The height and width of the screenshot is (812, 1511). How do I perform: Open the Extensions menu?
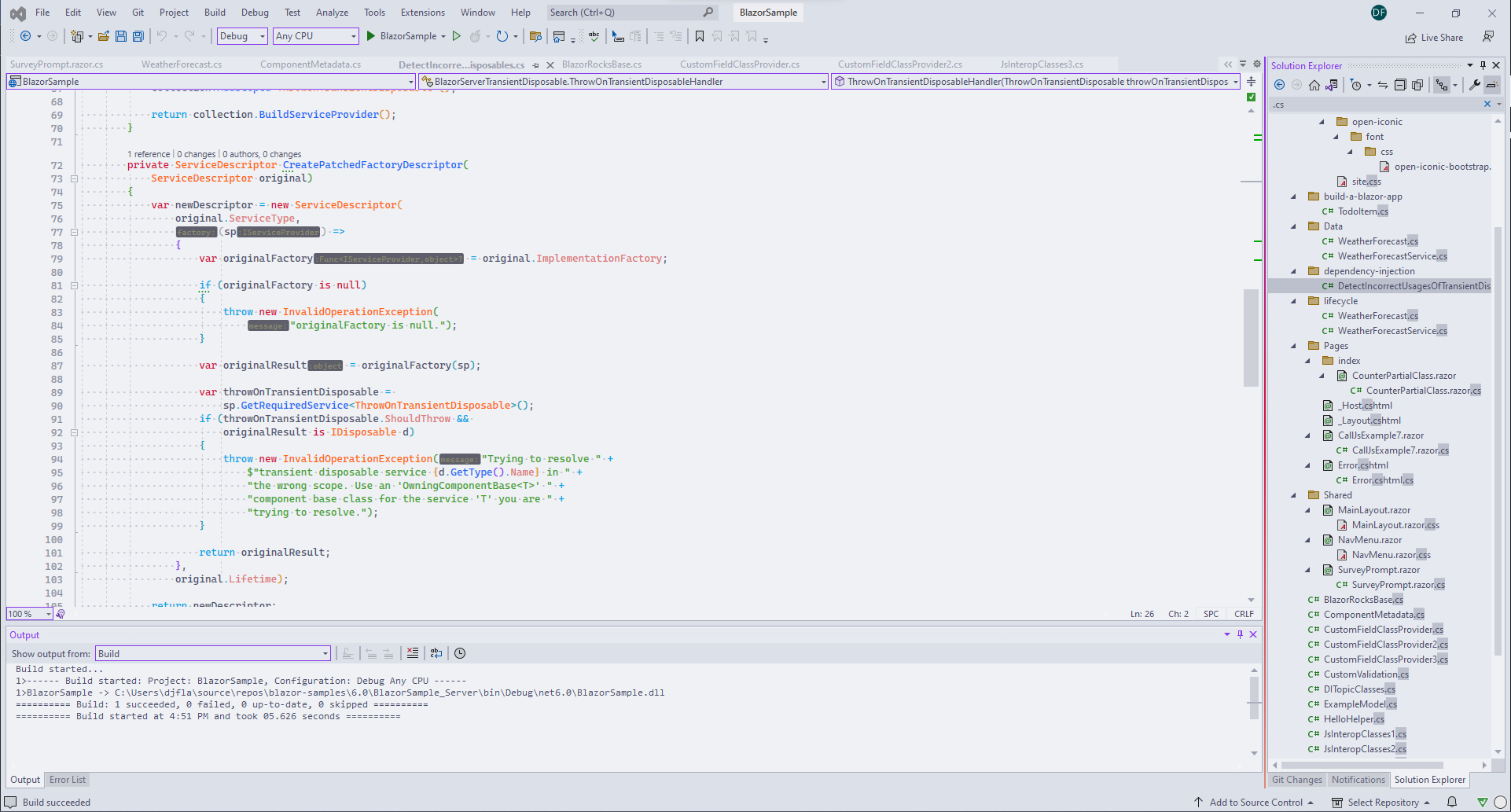coord(422,13)
